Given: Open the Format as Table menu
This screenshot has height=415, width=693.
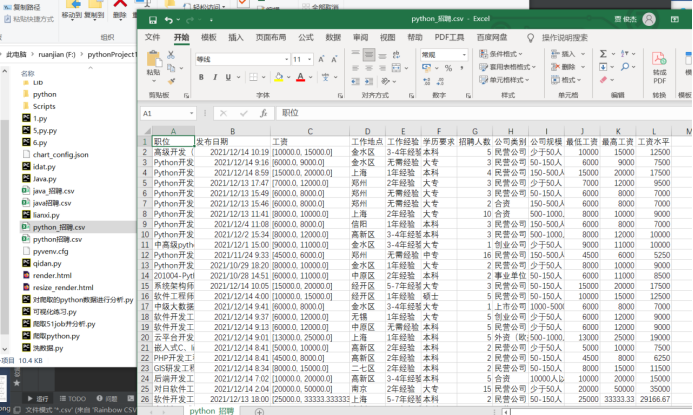Looking at the screenshot, I should coord(508,67).
